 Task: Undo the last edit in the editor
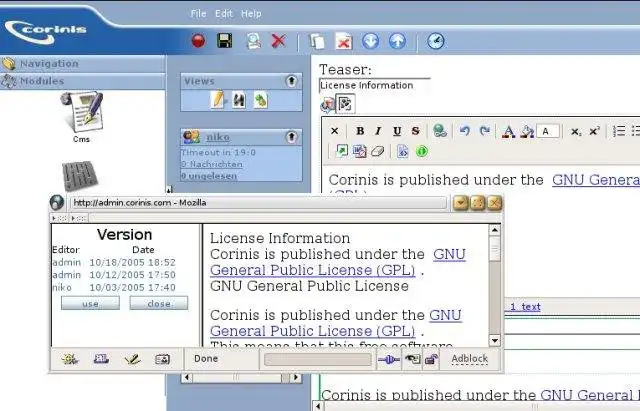[464, 131]
